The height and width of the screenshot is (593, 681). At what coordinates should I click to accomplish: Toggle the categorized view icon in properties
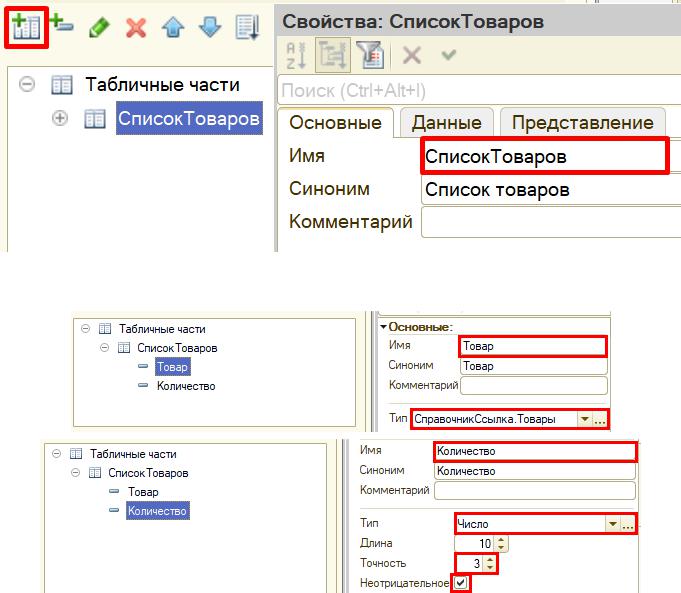point(333,55)
